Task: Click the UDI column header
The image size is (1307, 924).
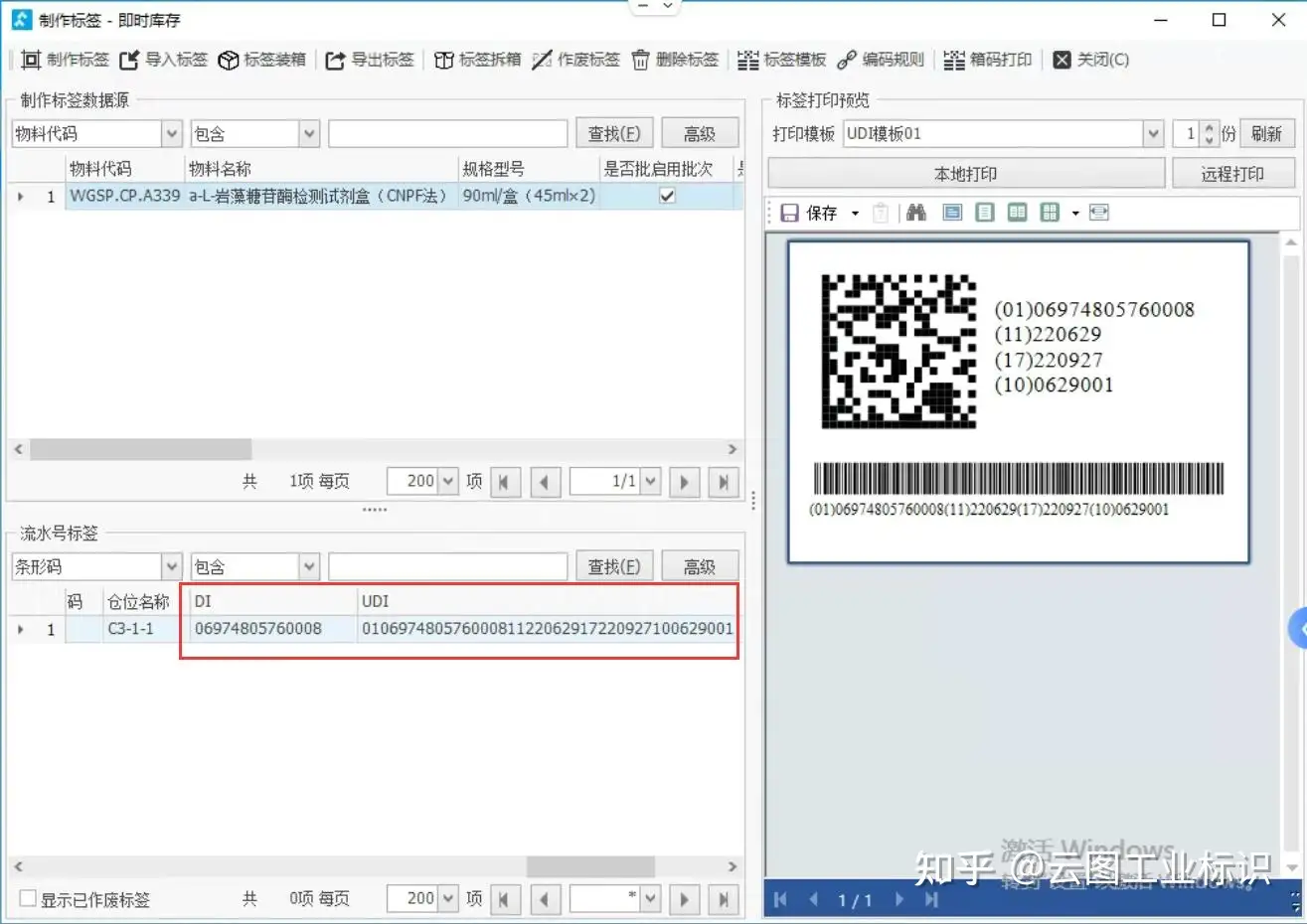Action: click(x=547, y=601)
